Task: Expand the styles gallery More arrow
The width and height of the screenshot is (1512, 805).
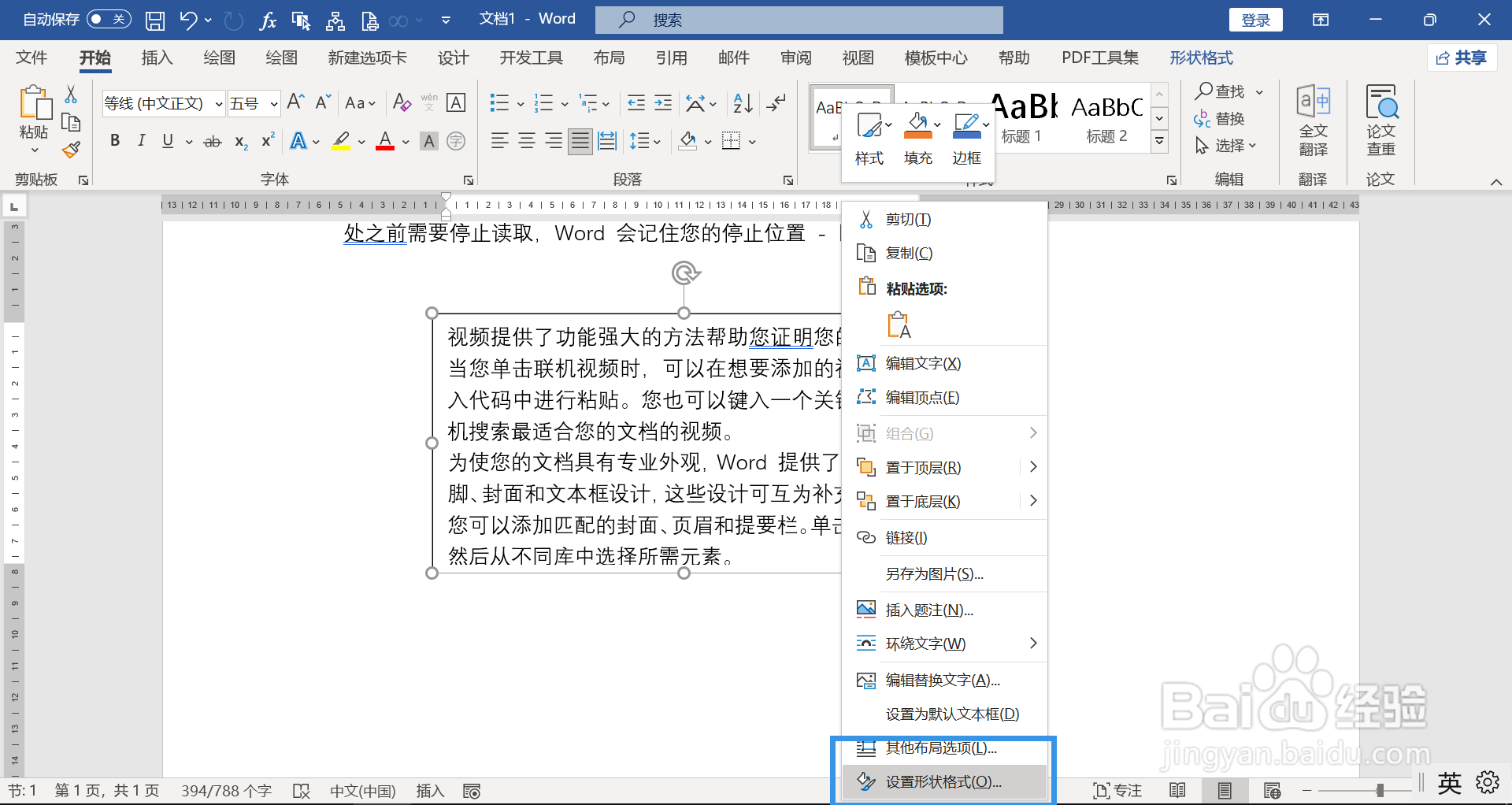Action: click(x=1159, y=142)
